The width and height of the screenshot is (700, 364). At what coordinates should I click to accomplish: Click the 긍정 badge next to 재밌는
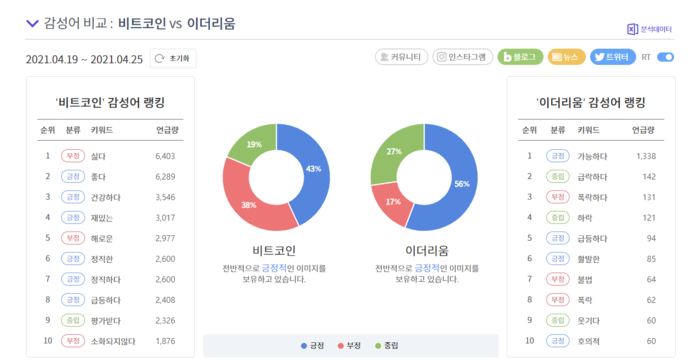[73, 218]
